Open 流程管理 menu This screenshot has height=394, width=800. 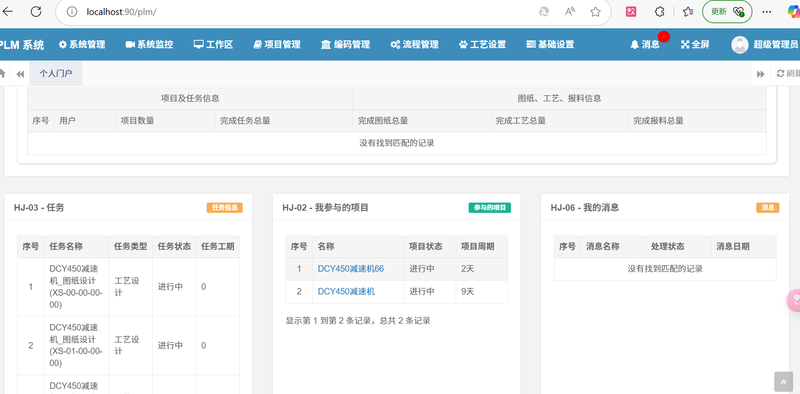pyautogui.click(x=414, y=44)
